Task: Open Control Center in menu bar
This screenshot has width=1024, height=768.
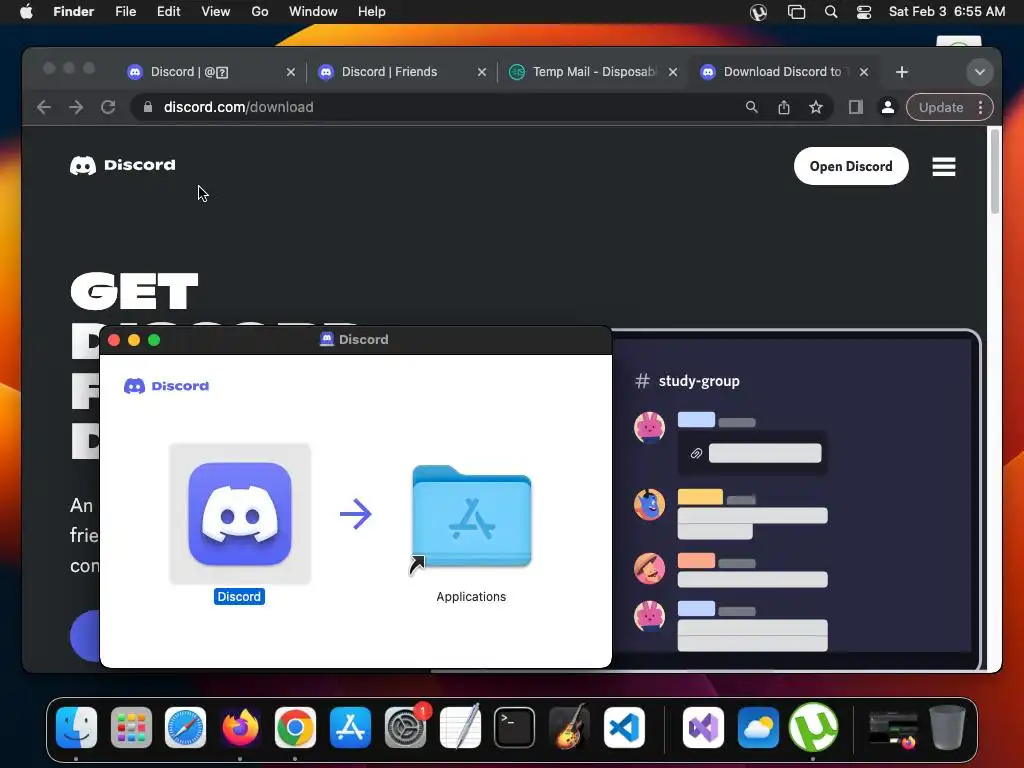Action: click(864, 12)
